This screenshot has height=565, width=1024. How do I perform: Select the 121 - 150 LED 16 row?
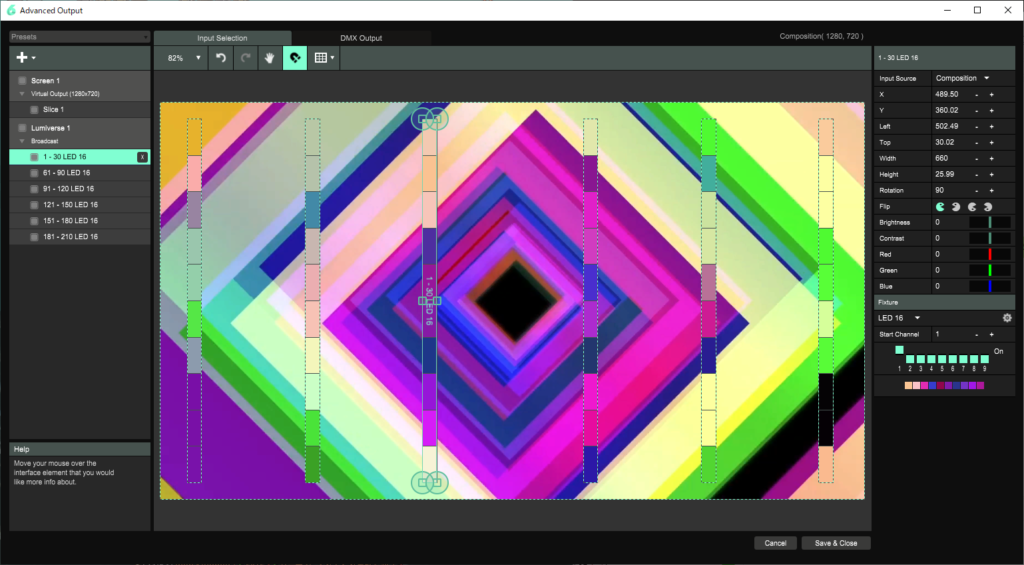click(x=80, y=204)
